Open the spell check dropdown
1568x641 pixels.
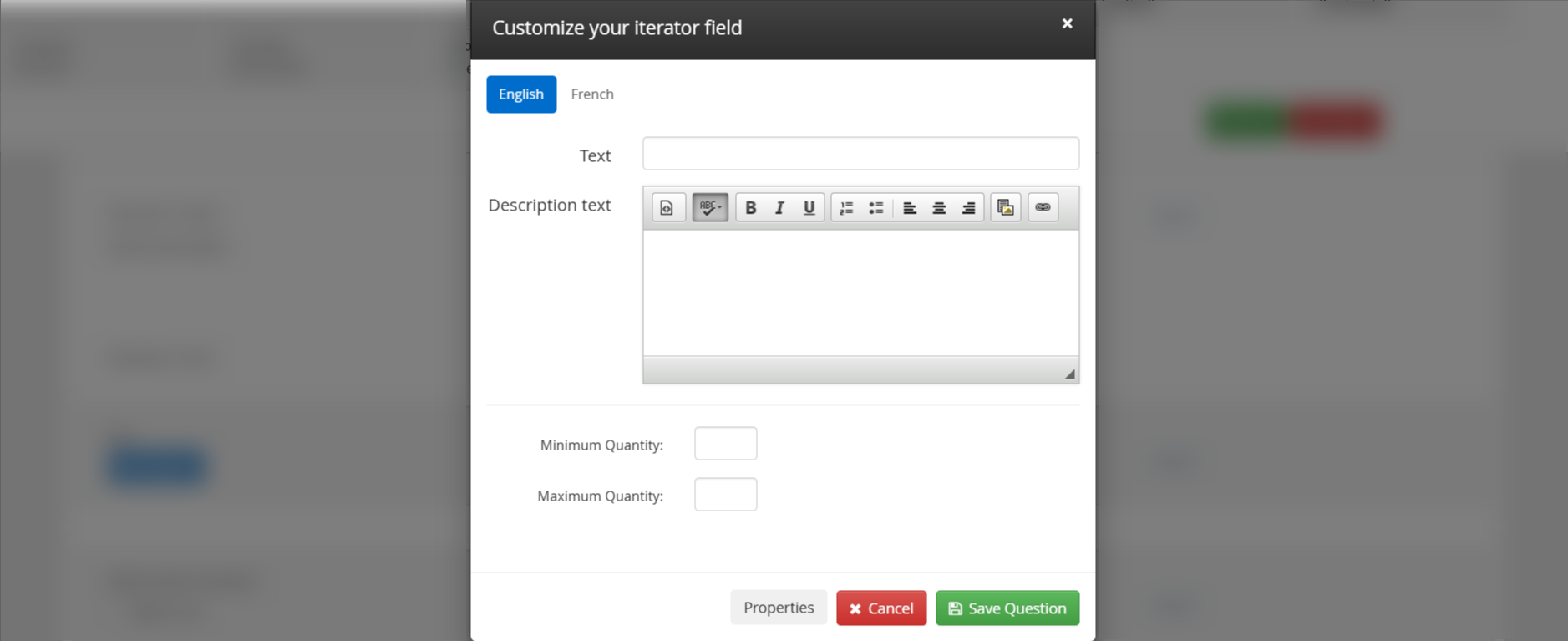710,207
